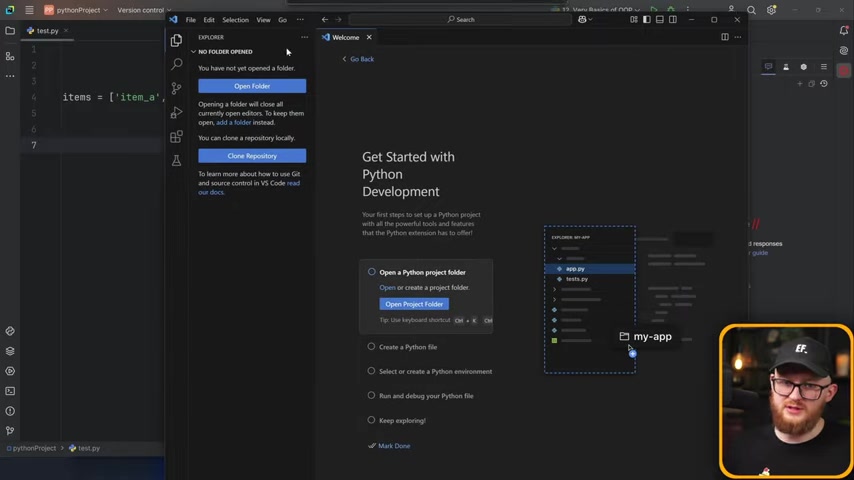
Task: Open the Extensions view in VS Code
Action: (176, 136)
